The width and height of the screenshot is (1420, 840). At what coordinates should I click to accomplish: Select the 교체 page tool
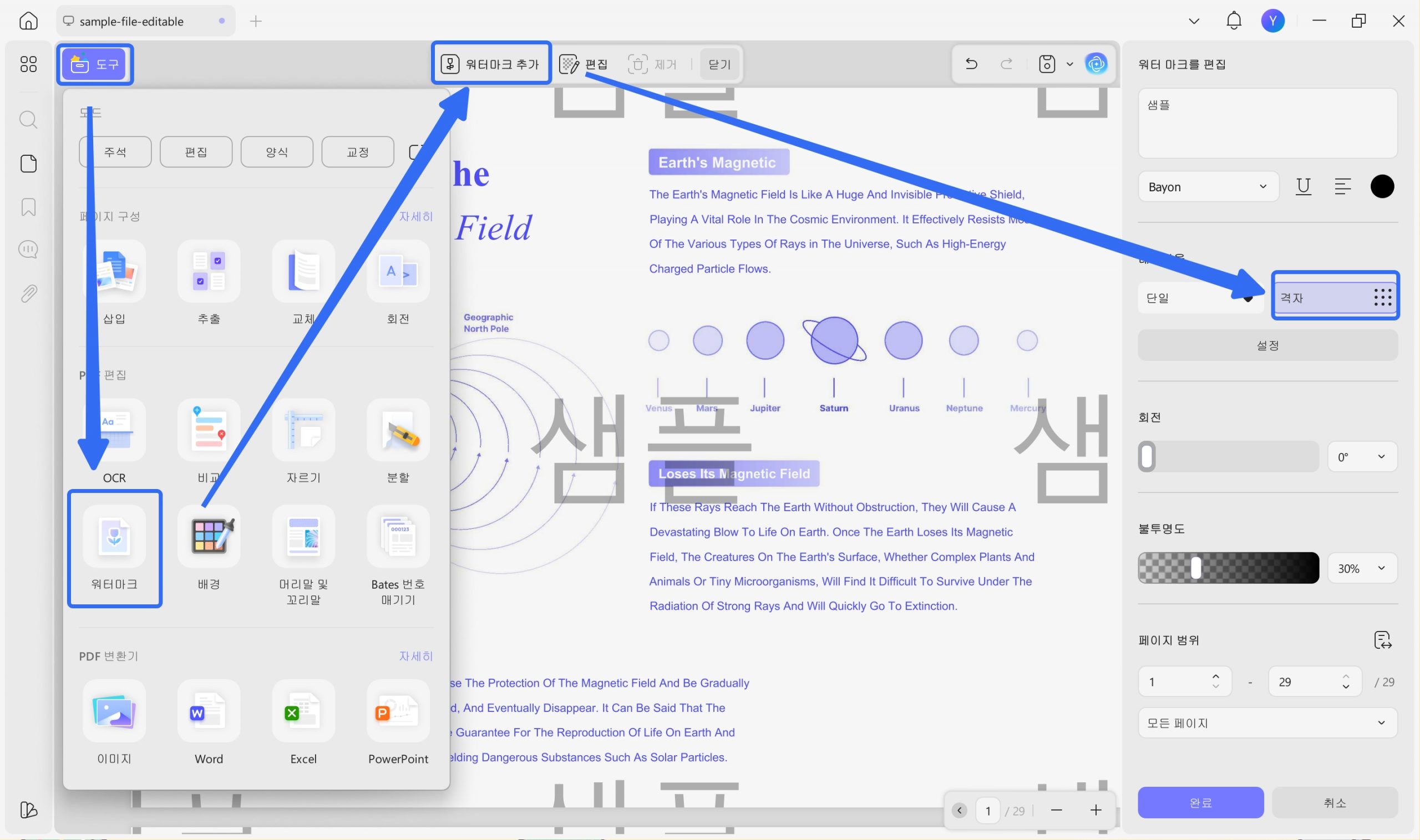tap(303, 283)
